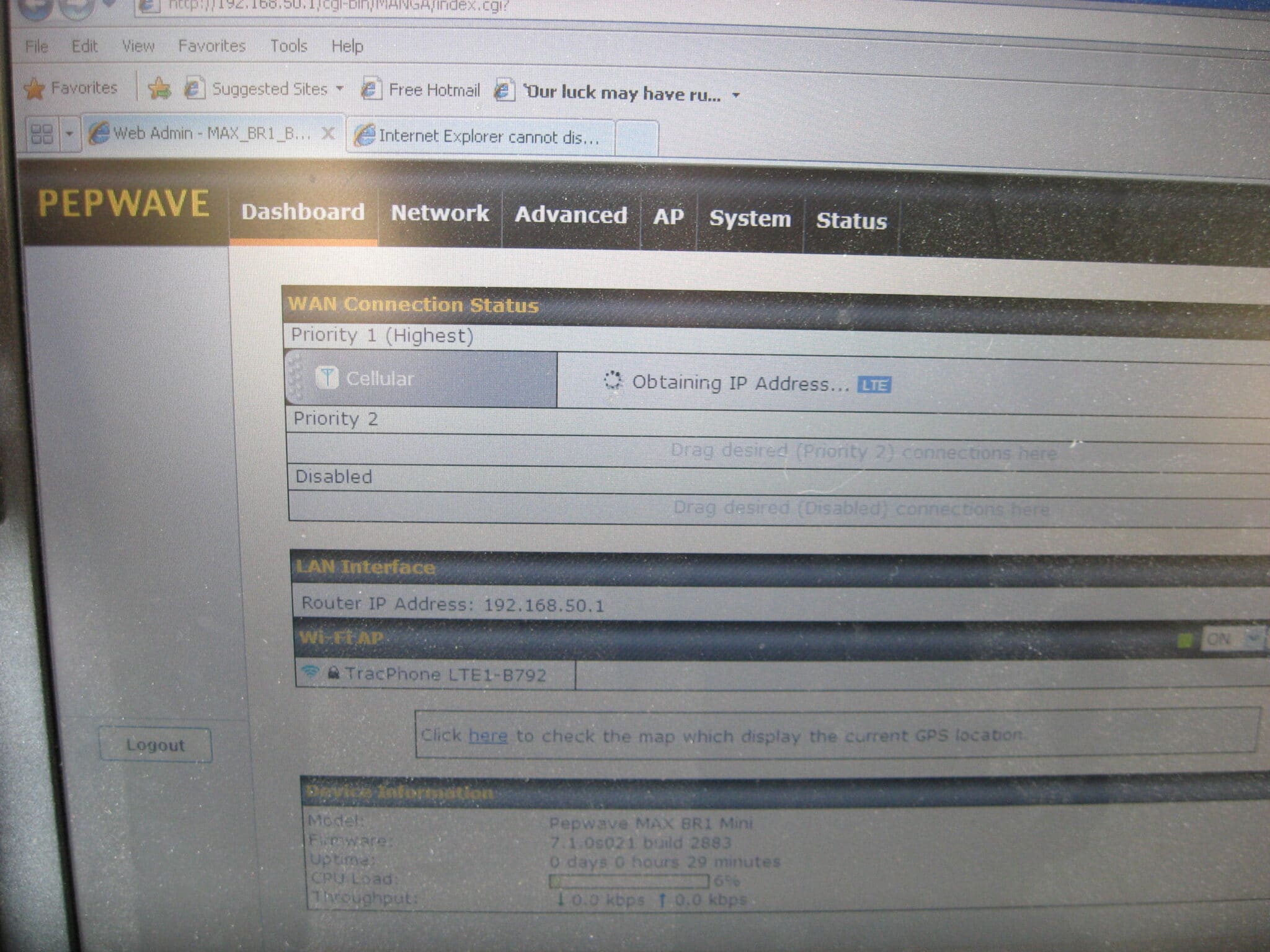Click the LTE badge icon

[x=874, y=385]
